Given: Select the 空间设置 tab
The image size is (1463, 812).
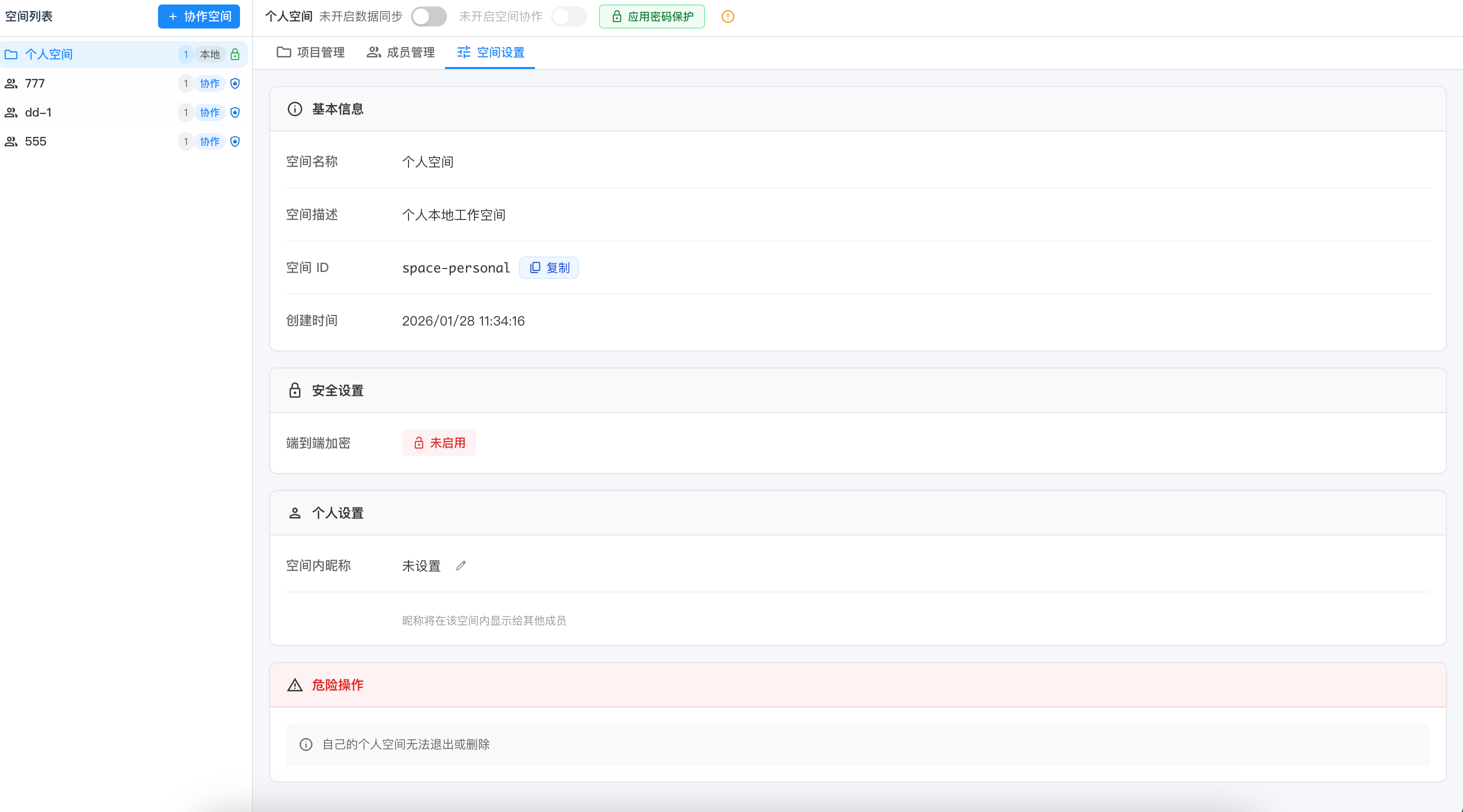Looking at the screenshot, I should (490, 52).
